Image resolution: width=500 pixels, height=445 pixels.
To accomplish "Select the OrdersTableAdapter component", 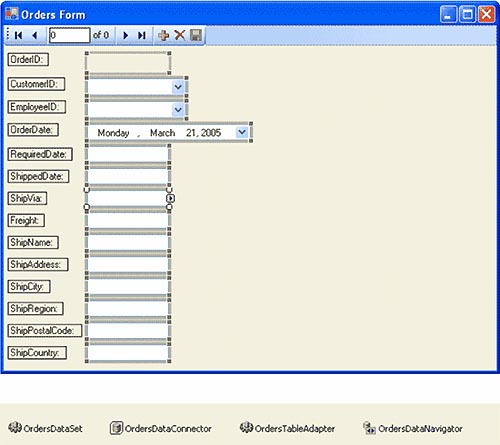I will coord(287,428).
